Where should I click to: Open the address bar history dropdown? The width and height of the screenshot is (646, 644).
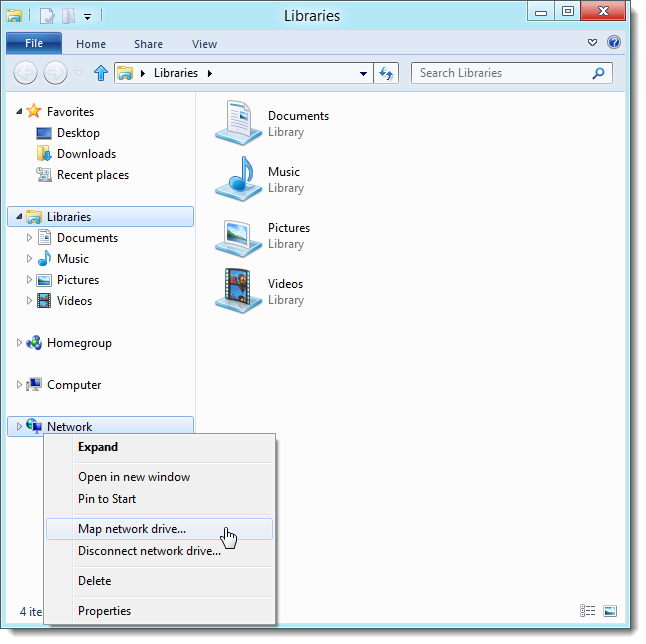pos(363,74)
